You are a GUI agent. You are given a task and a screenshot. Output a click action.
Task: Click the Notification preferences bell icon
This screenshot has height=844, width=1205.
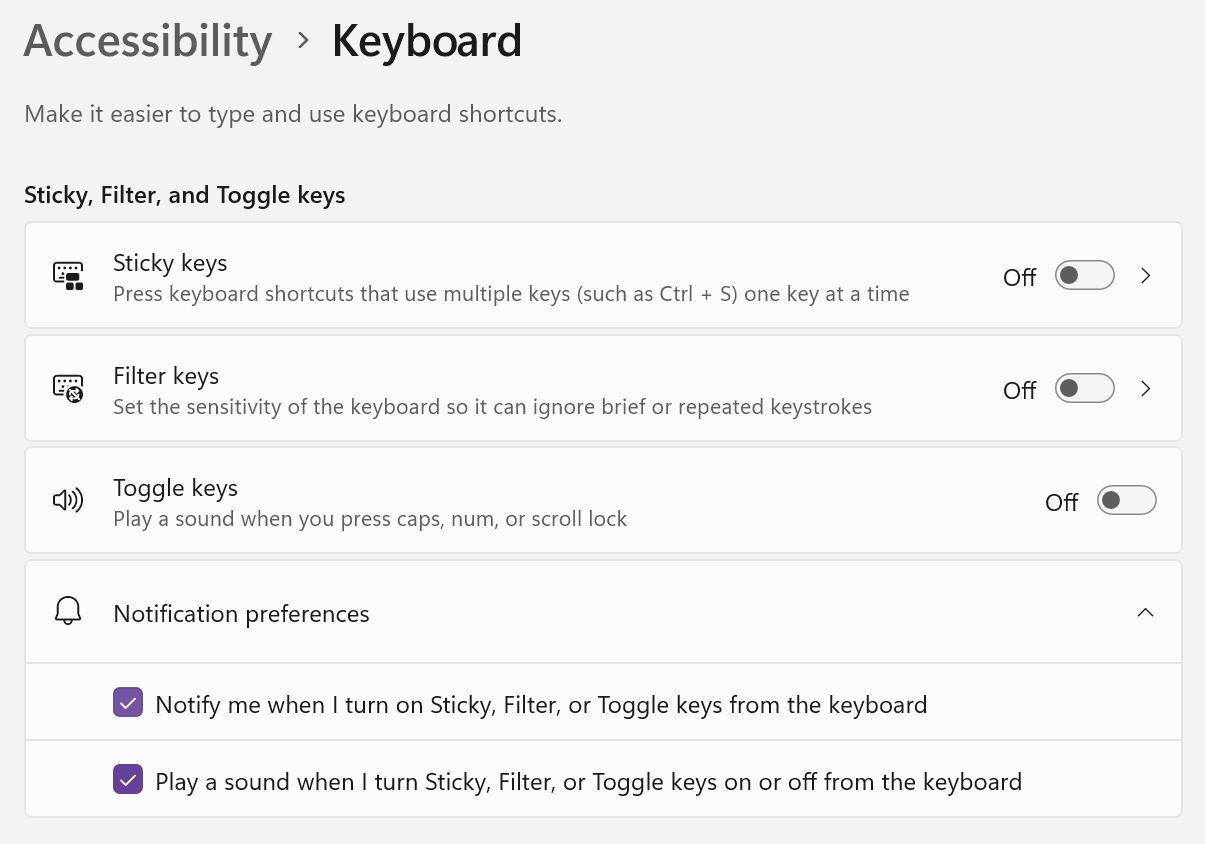tap(67, 611)
